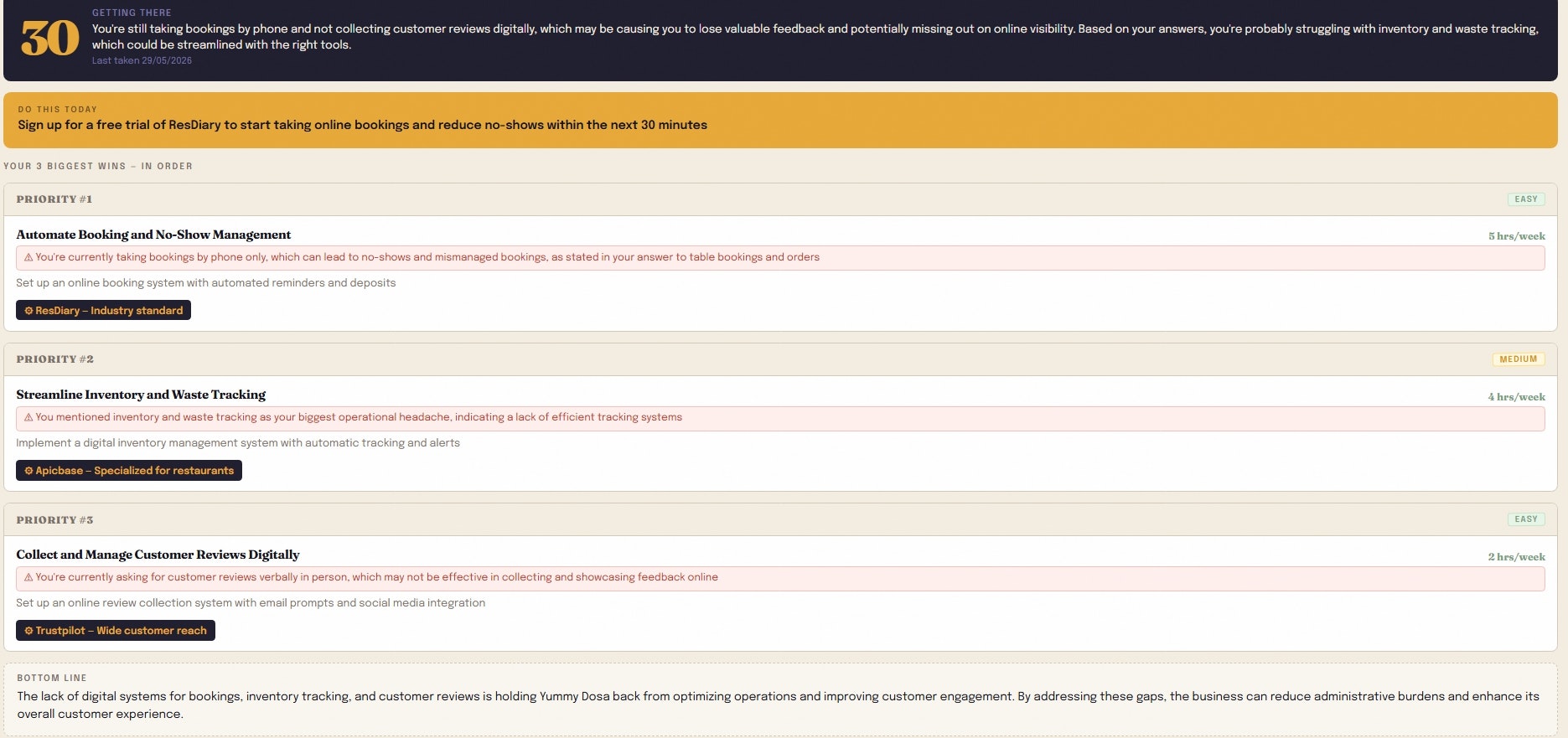
Task: Click the Yummy Dosa bottom line summary
Action: tap(779, 705)
